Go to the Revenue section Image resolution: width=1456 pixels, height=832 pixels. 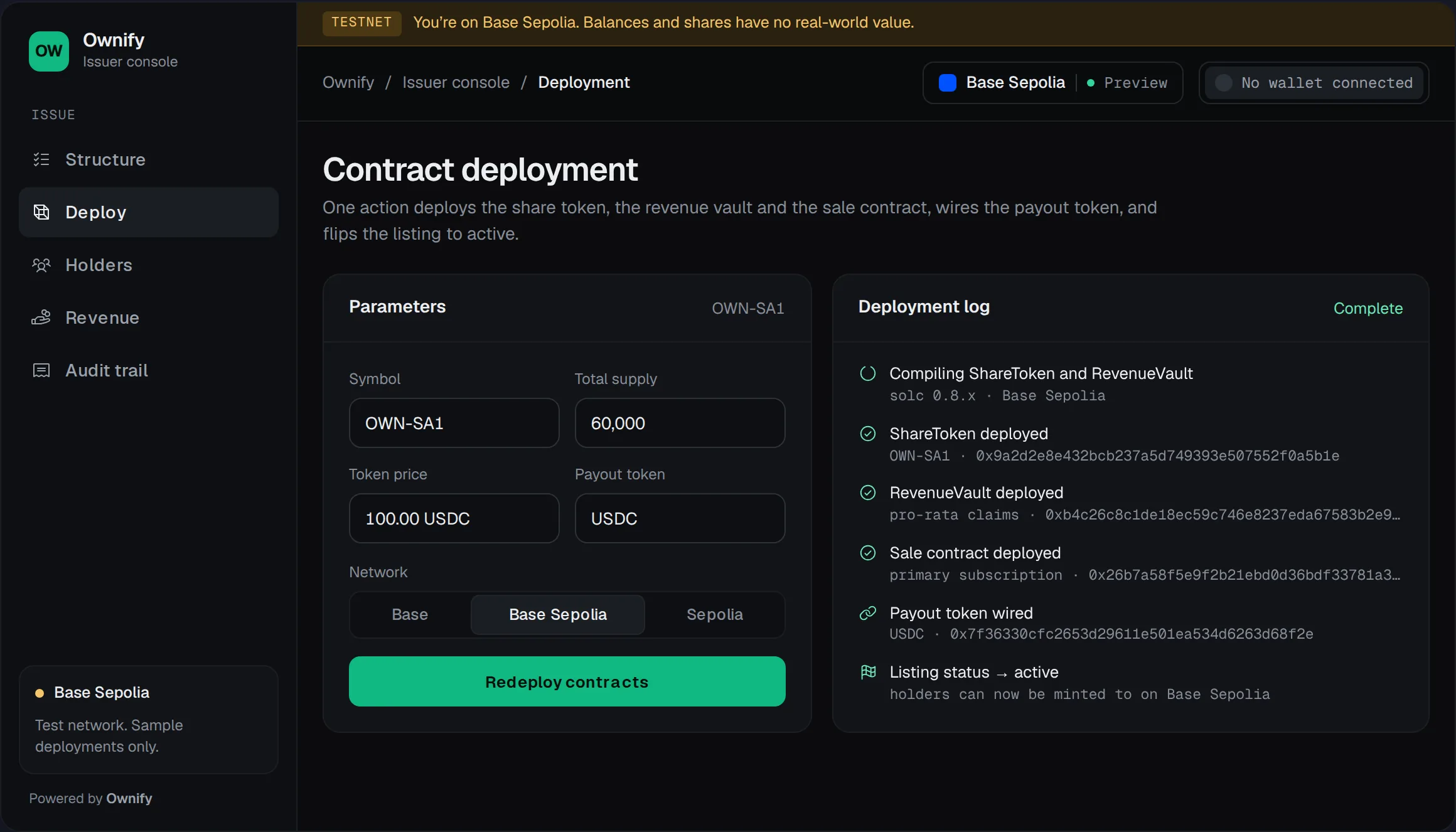149,317
